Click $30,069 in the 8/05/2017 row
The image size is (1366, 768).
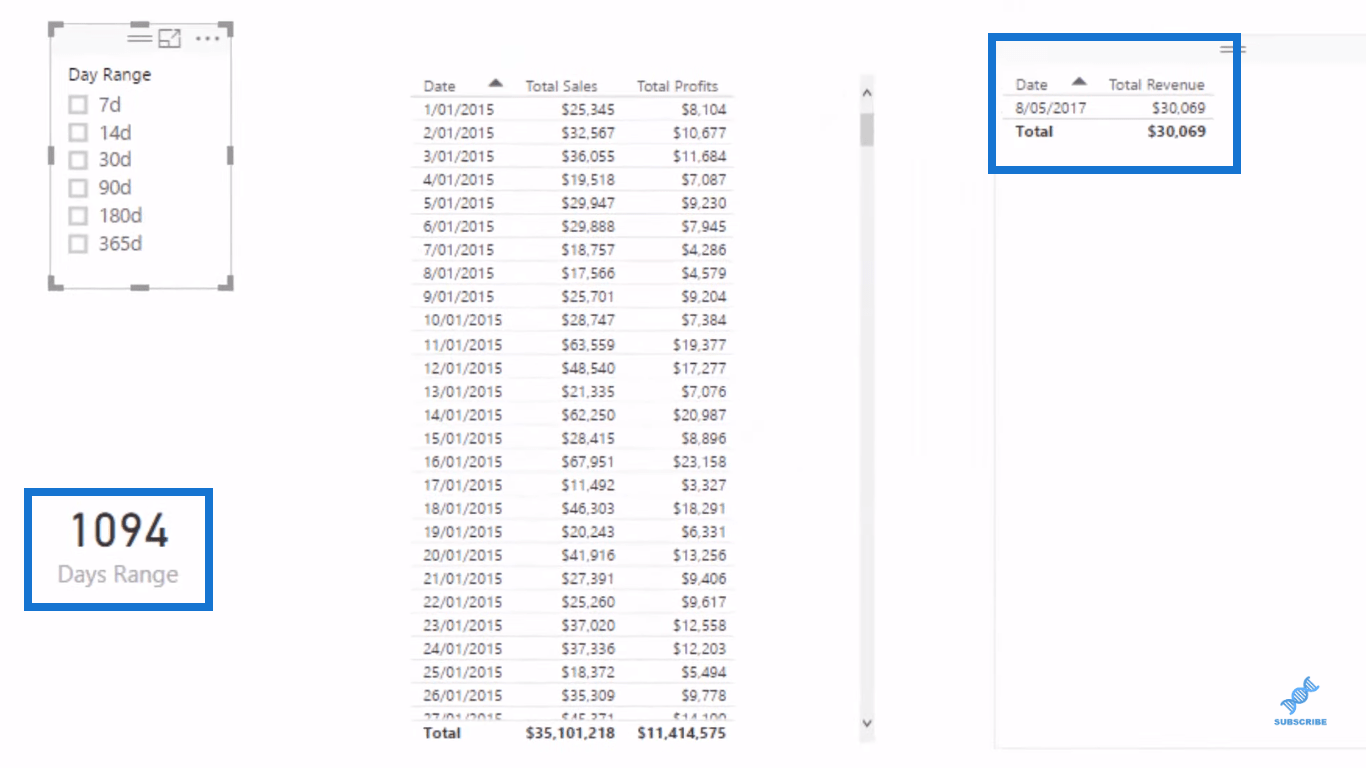[1179, 108]
